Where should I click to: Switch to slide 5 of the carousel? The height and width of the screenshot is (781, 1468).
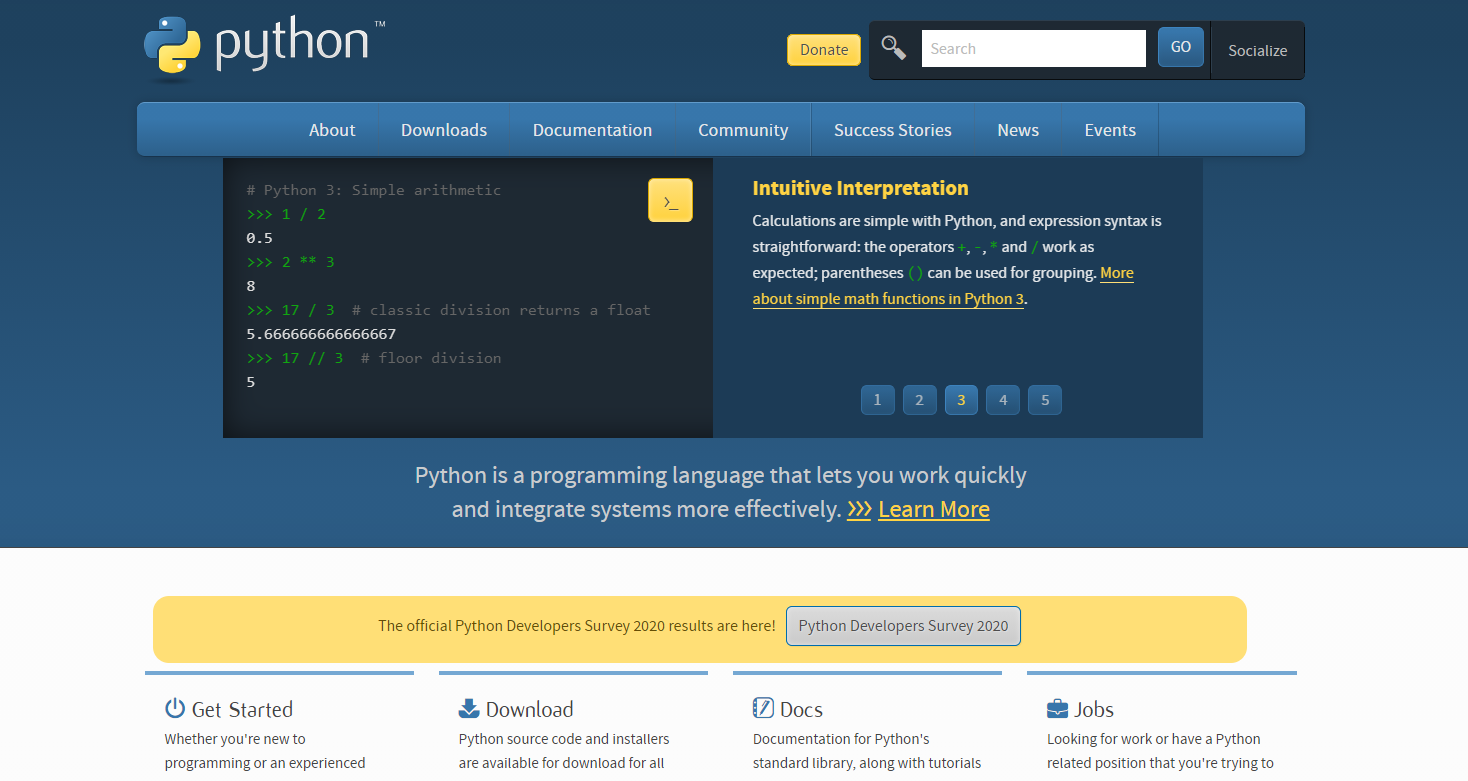(1045, 400)
